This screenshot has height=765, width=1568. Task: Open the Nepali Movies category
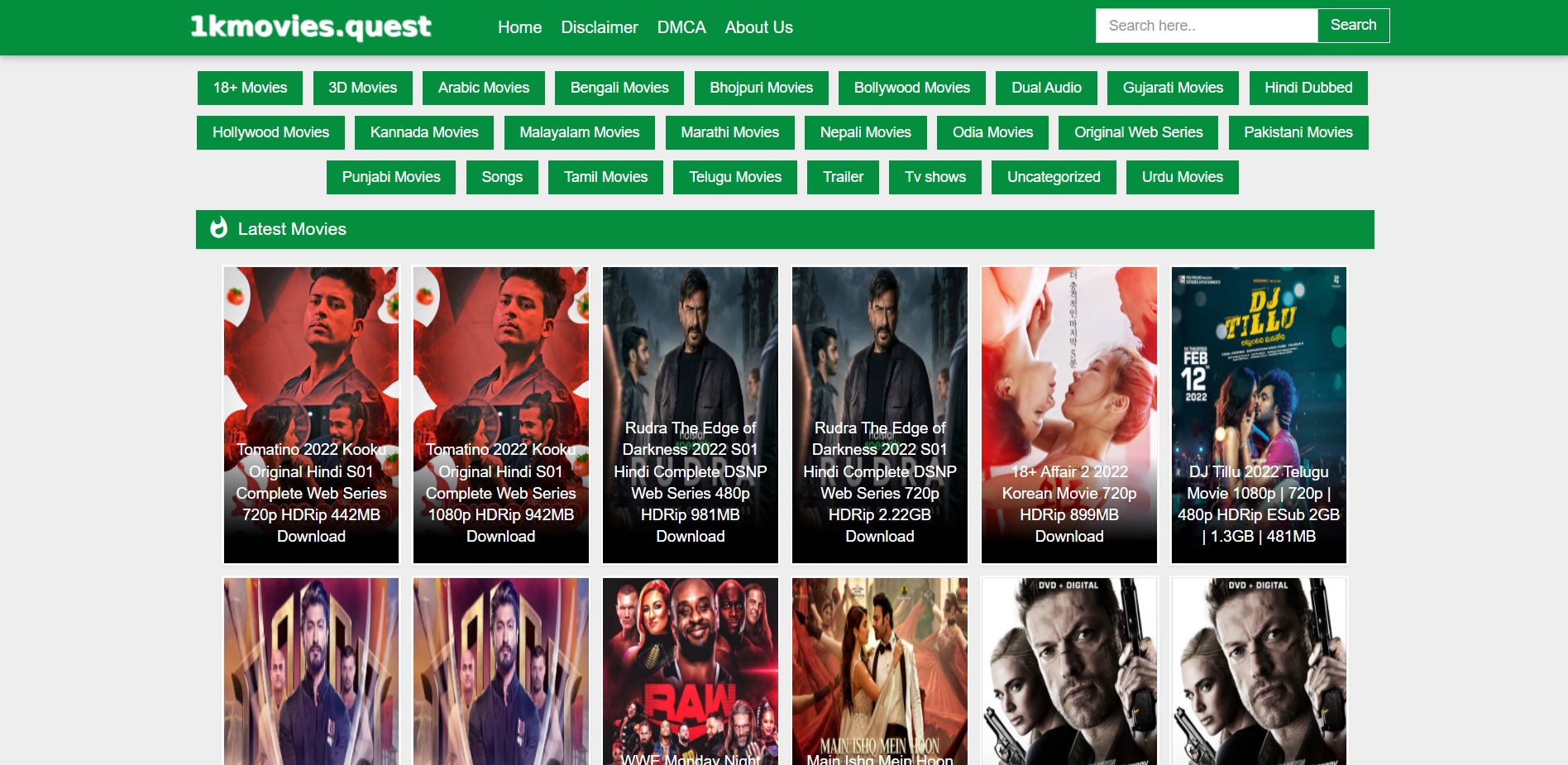(x=865, y=132)
